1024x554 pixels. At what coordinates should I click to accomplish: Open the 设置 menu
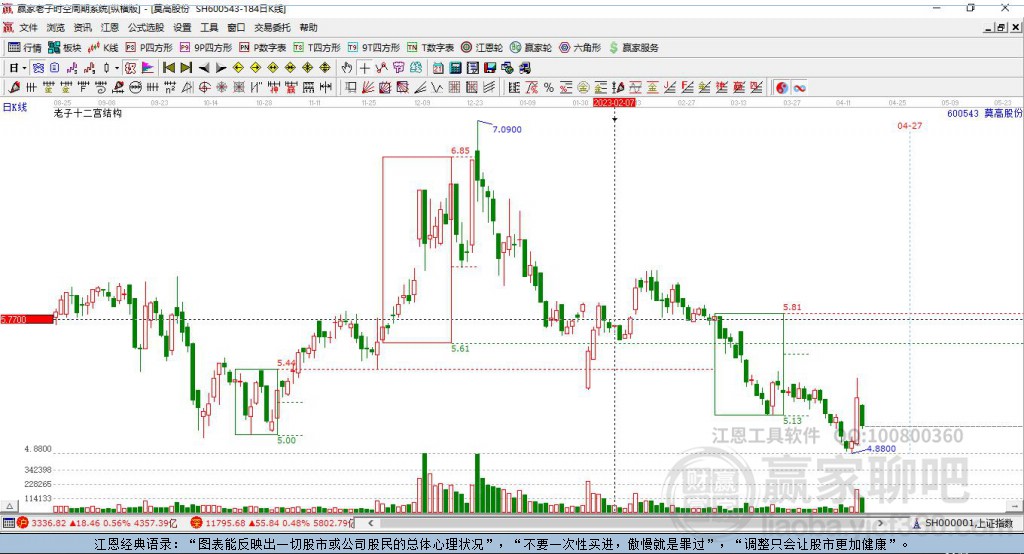pos(182,27)
